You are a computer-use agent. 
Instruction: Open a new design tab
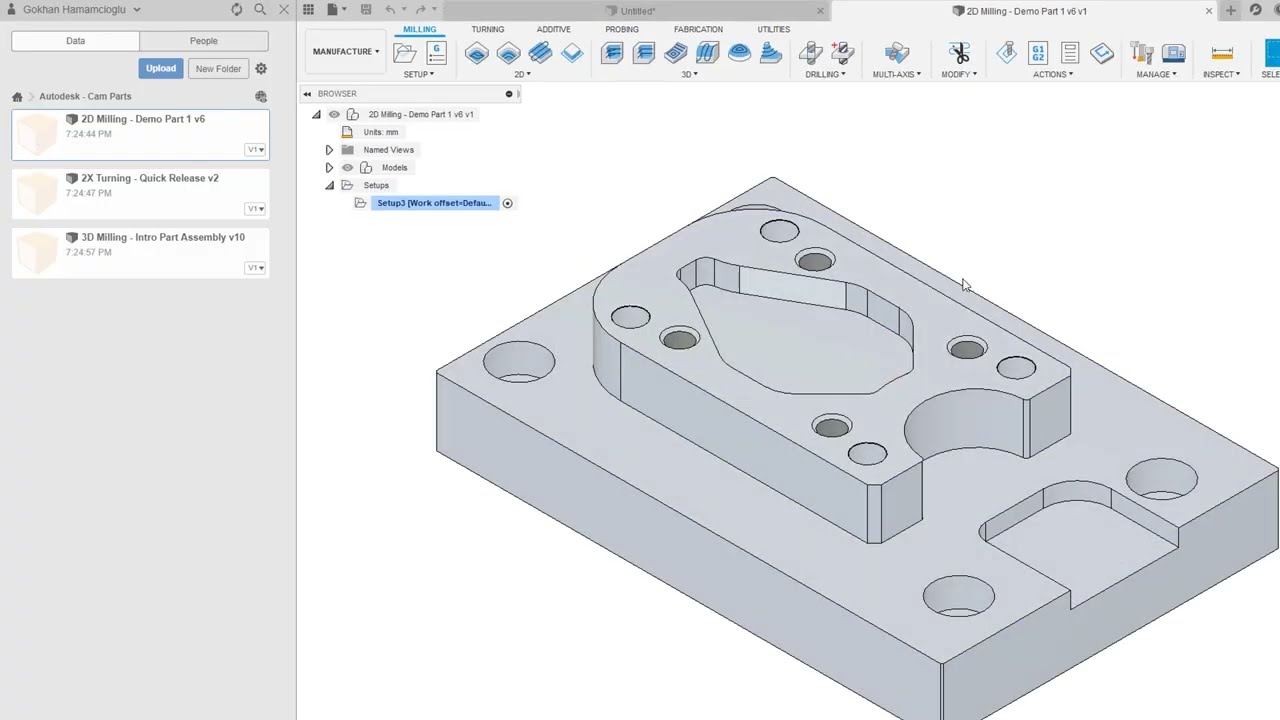coord(1231,11)
